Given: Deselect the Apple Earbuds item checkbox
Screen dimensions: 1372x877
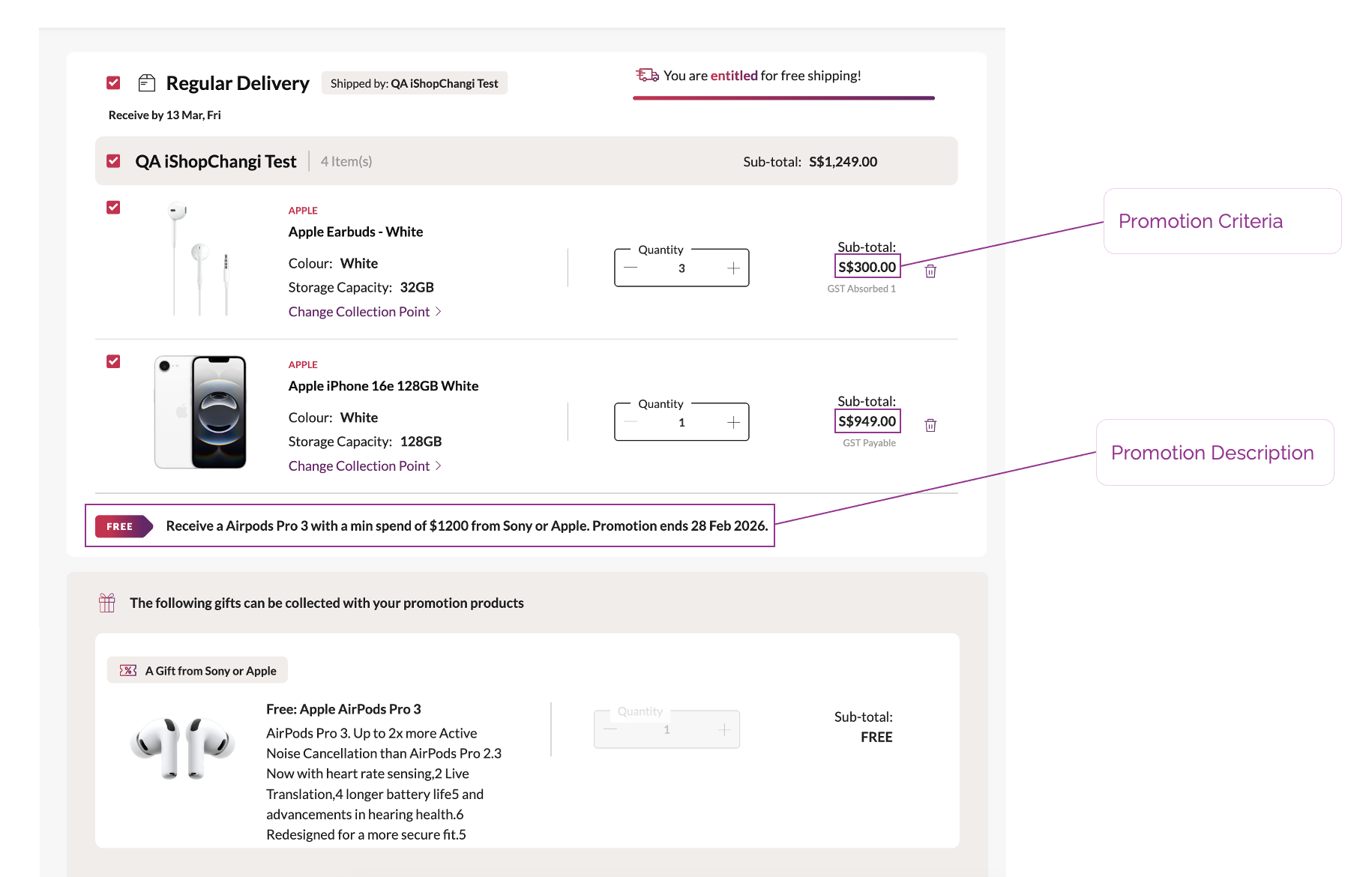Looking at the screenshot, I should coord(113,208).
